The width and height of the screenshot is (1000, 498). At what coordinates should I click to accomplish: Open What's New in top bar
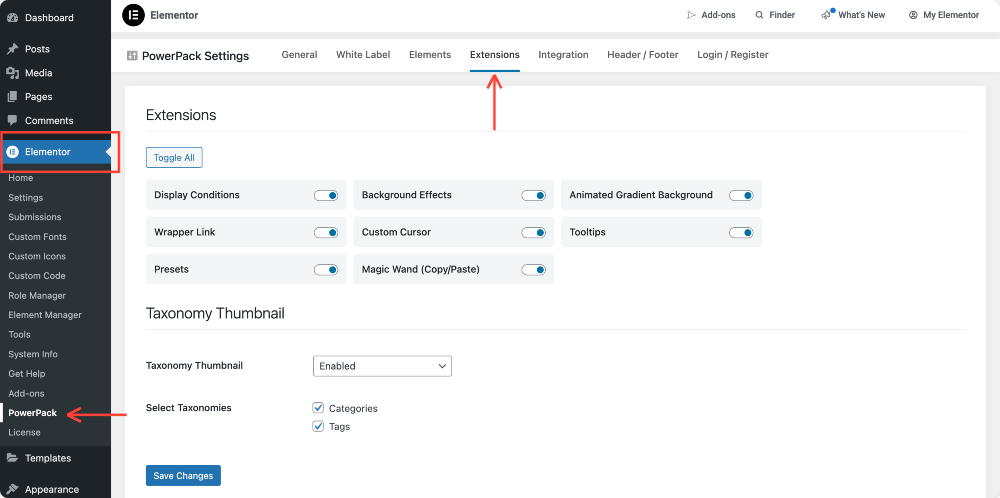[x=853, y=15]
